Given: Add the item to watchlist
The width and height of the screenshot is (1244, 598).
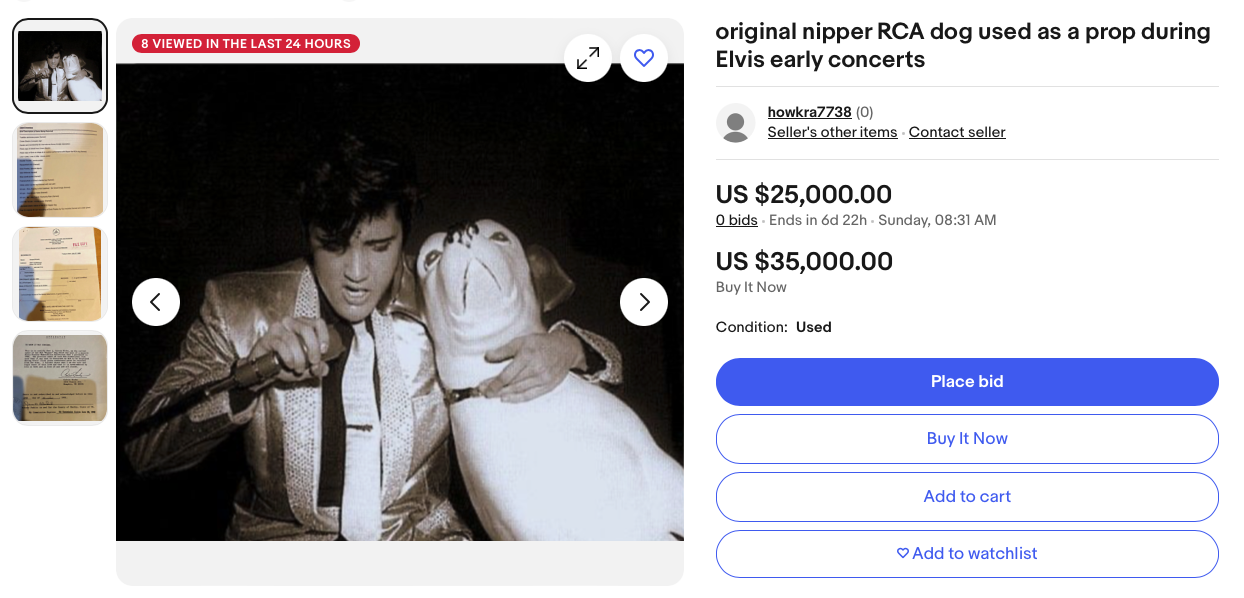Looking at the screenshot, I should pyautogui.click(x=967, y=554).
